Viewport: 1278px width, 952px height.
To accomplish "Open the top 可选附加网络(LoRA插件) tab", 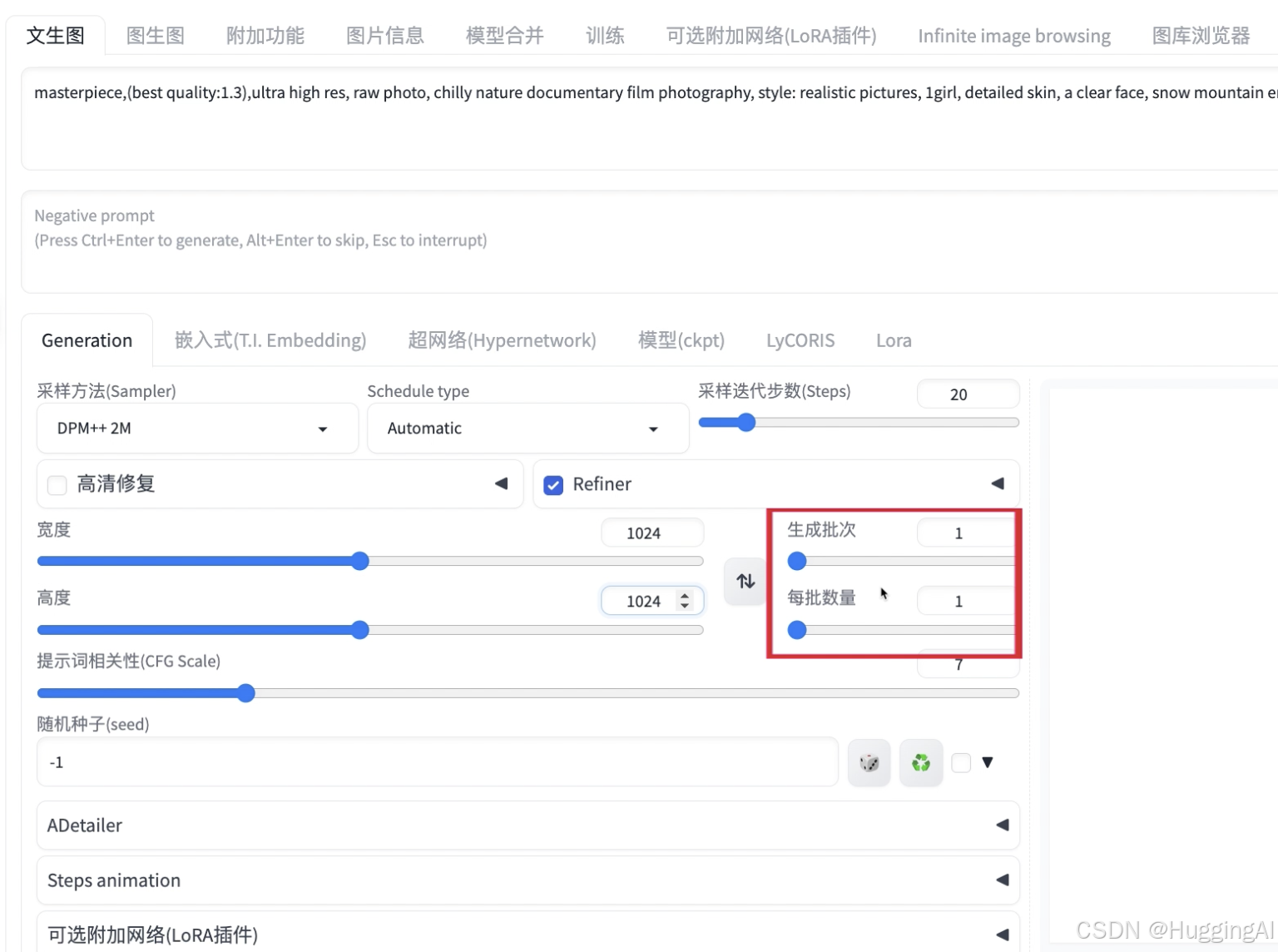I will coord(771,36).
